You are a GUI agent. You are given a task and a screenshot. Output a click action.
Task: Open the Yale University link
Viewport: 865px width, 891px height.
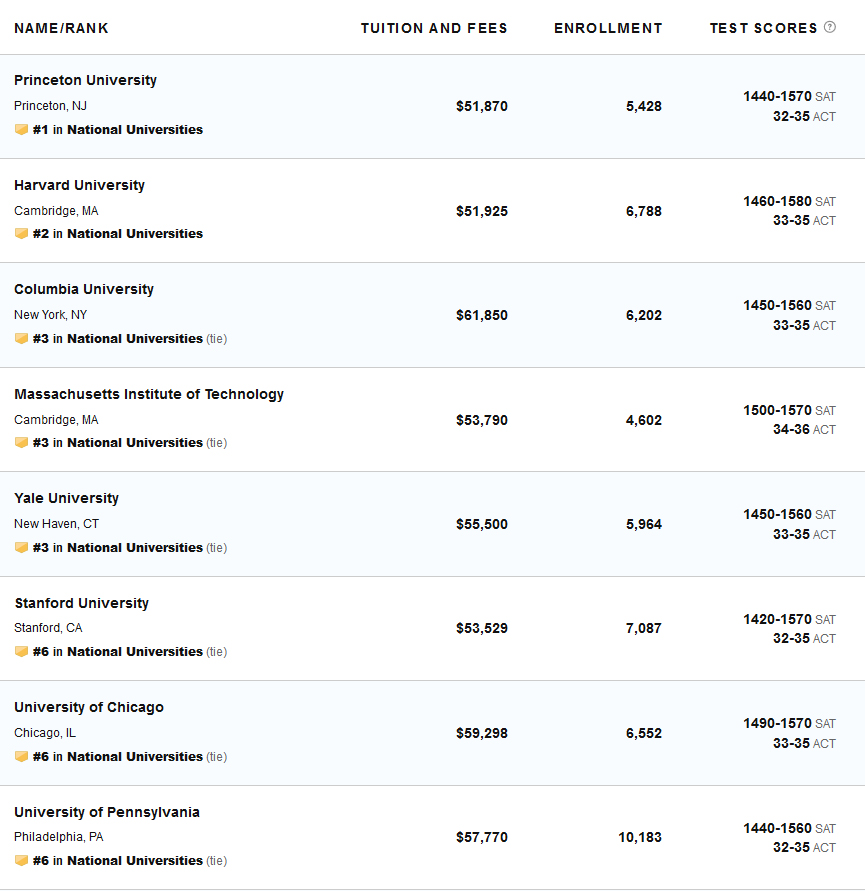(x=66, y=498)
